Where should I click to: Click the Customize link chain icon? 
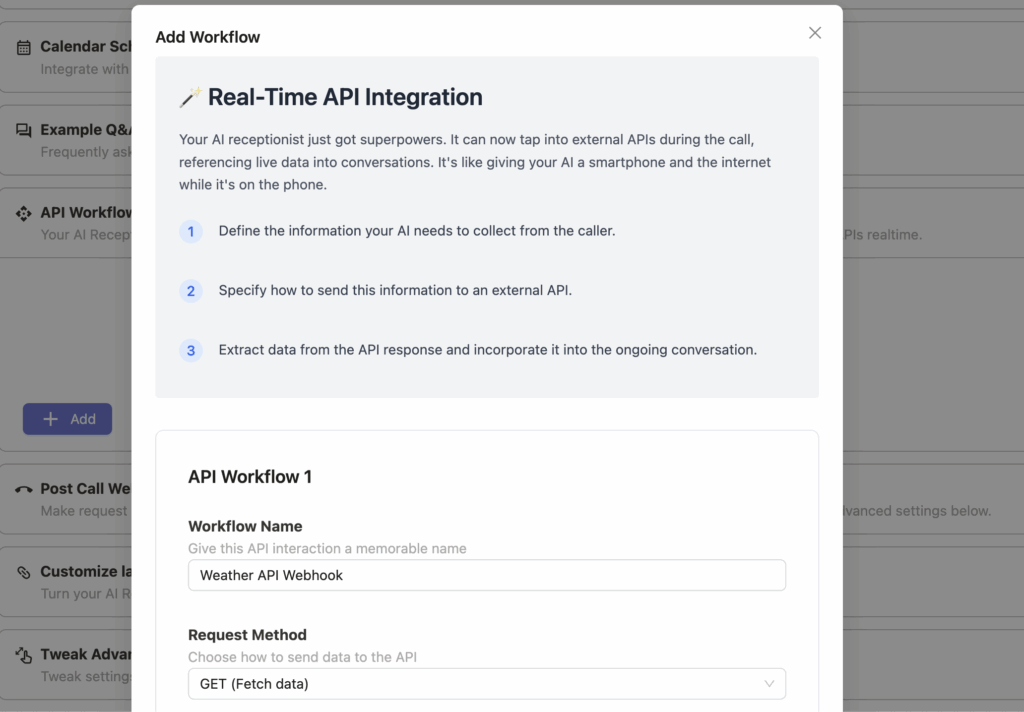point(24,572)
